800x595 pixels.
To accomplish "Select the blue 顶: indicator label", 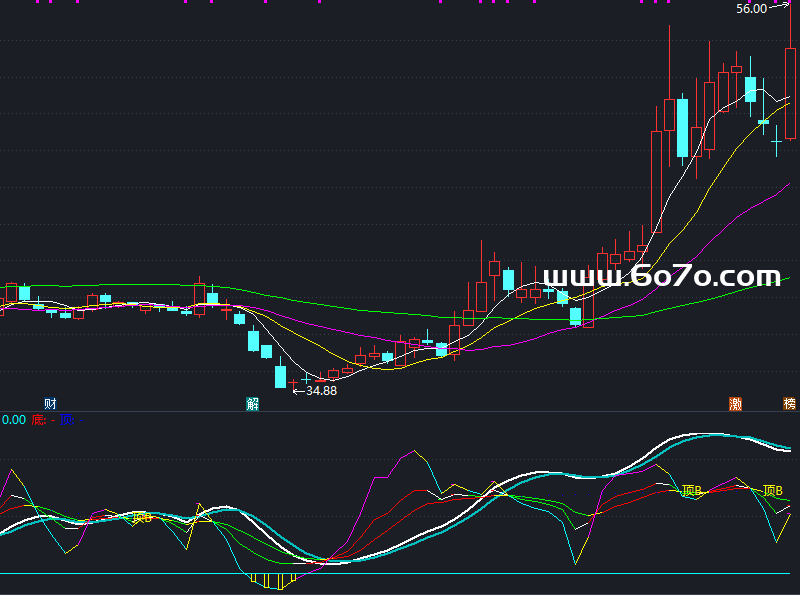I will (67, 420).
